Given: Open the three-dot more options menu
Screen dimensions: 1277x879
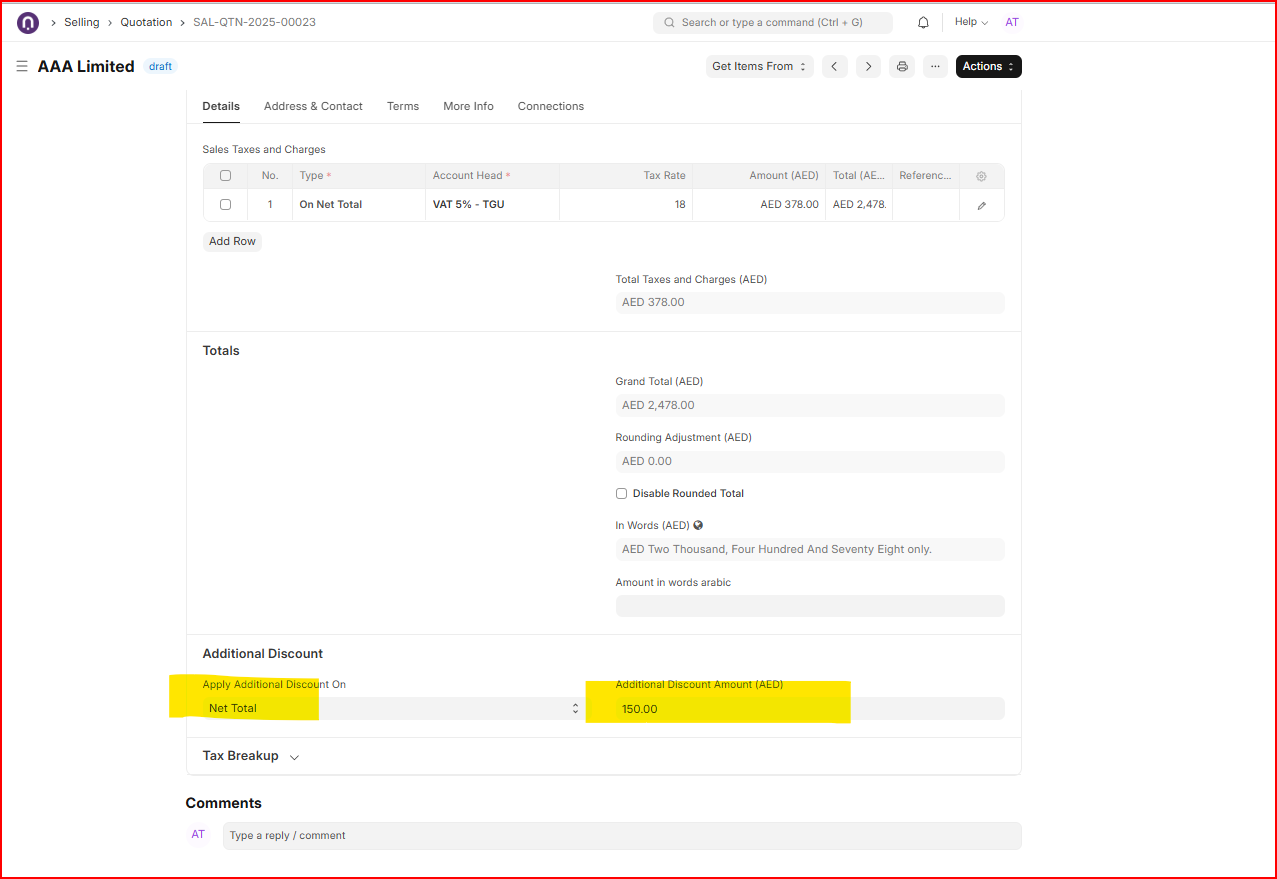Looking at the screenshot, I should pos(935,66).
